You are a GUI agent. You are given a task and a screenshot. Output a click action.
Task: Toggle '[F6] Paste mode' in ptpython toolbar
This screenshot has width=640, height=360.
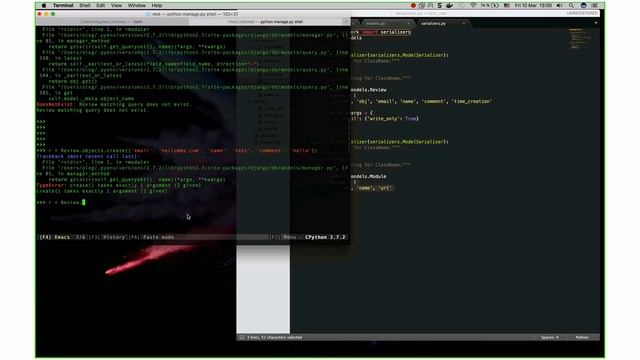pos(151,237)
